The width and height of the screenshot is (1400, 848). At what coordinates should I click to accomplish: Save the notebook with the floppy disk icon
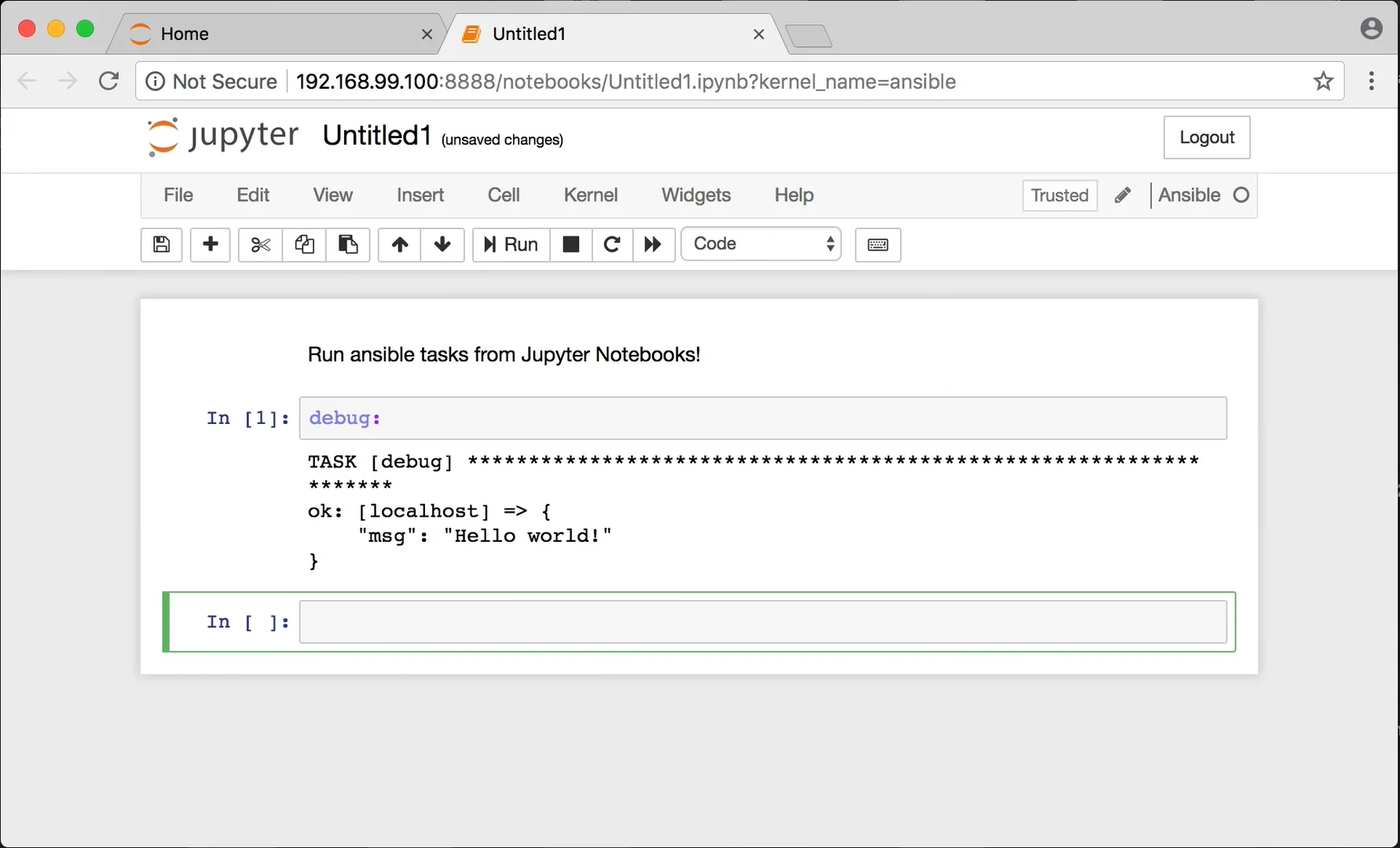(x=161, y=244)
